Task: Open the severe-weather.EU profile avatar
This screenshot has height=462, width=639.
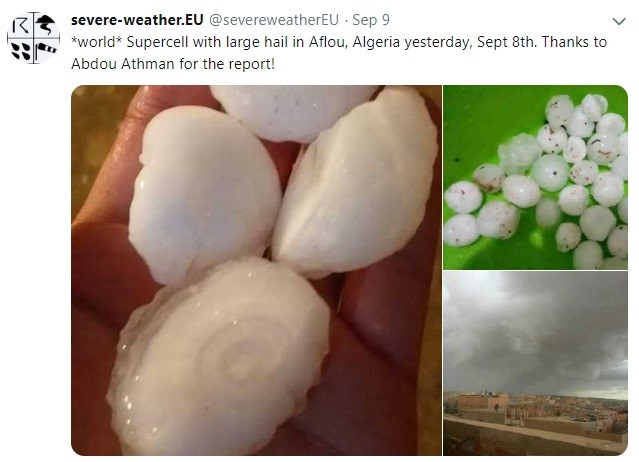Action: 33,38
